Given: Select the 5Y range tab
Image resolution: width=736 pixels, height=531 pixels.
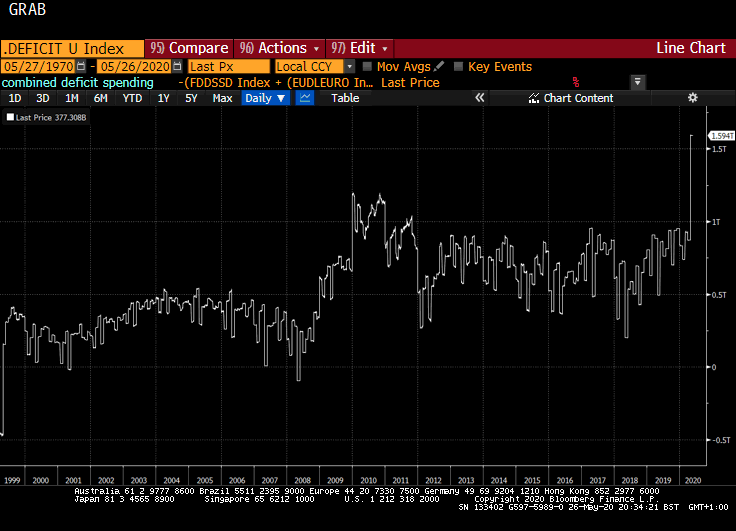Looking at the screenshot, I should pyautogui.click(x=191, y=98).
